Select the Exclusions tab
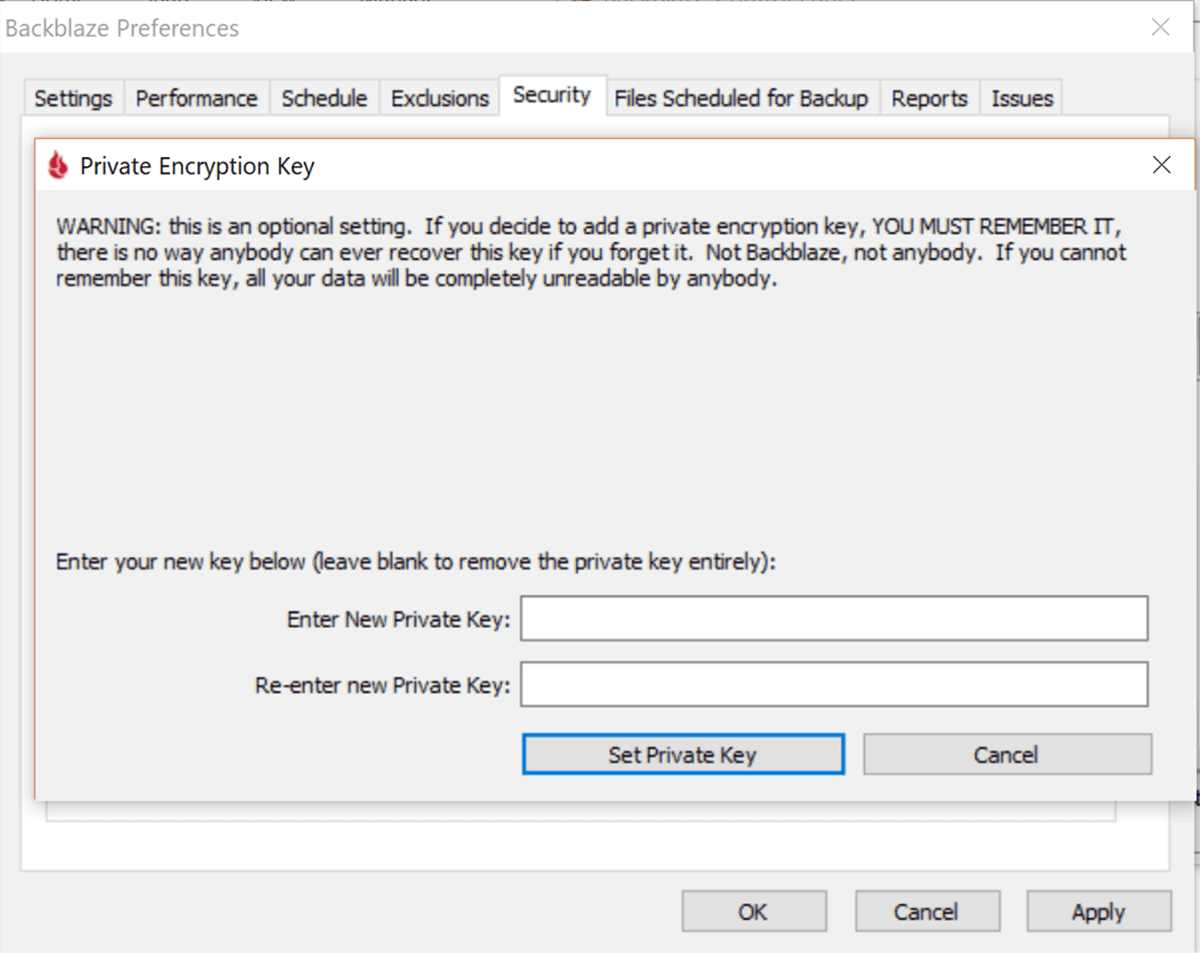 pyautogui.click(x=440, y=98)
